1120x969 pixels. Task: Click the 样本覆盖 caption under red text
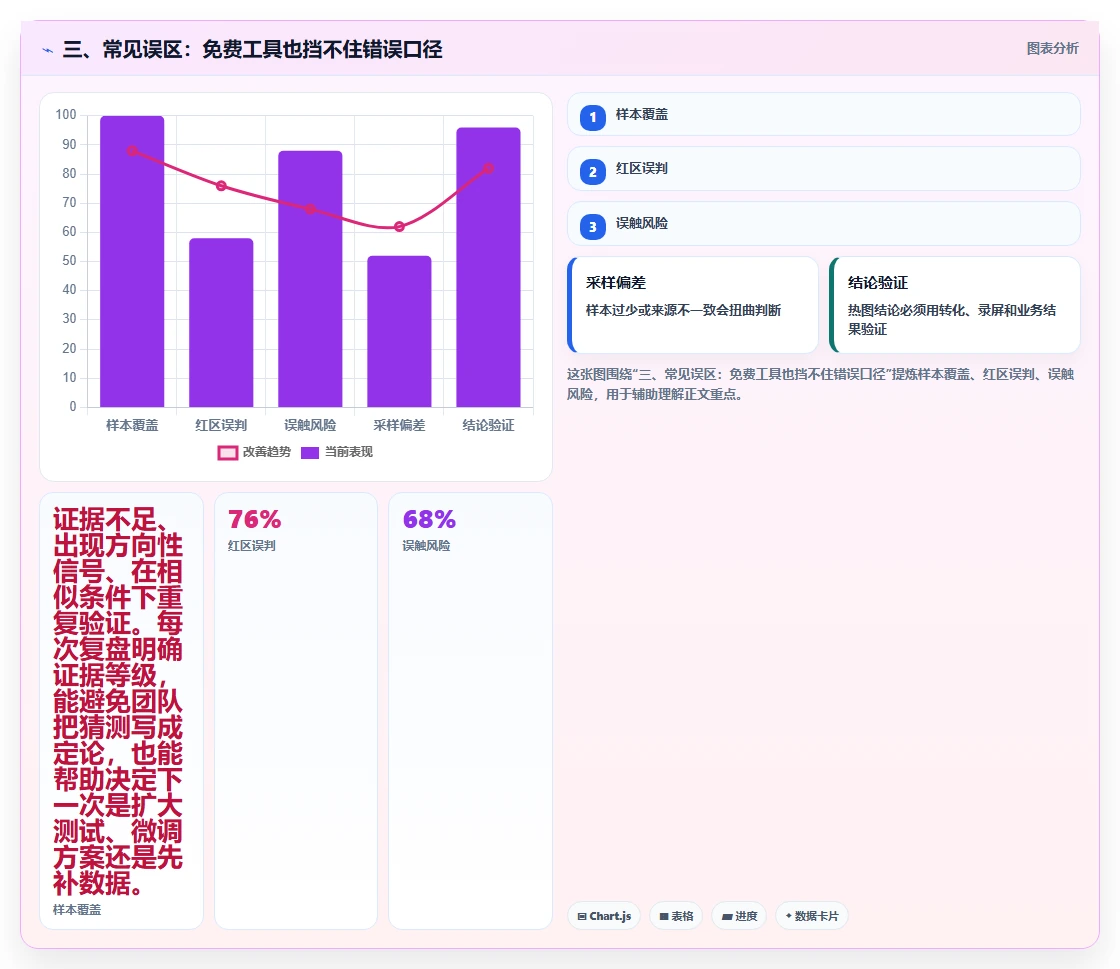(x=77, y=910)
